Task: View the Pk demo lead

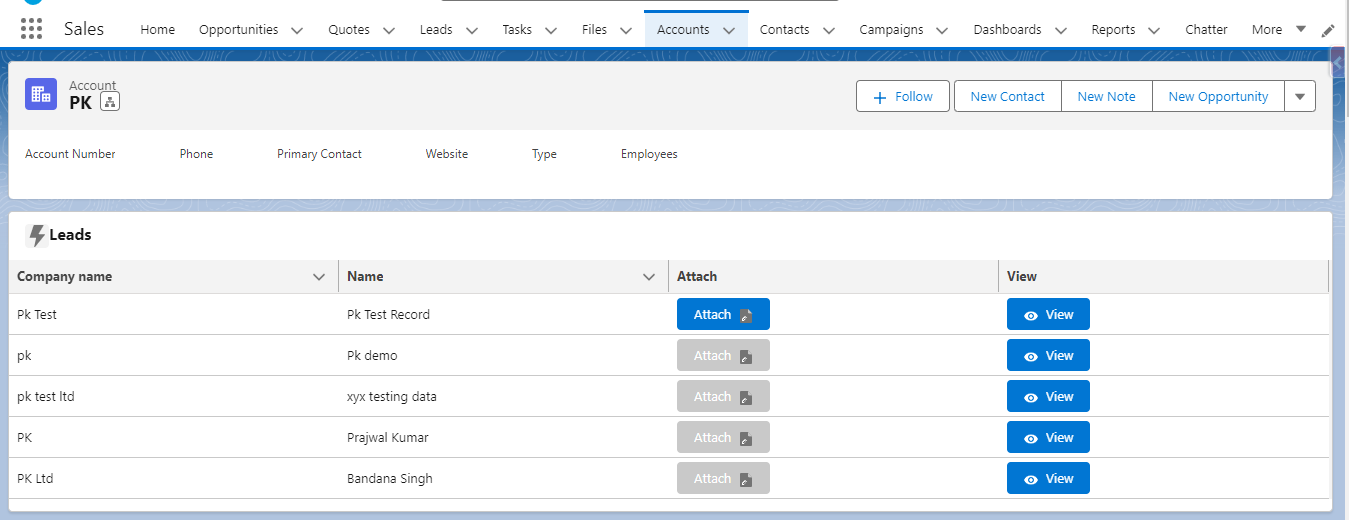Action: pos(1047,356)
